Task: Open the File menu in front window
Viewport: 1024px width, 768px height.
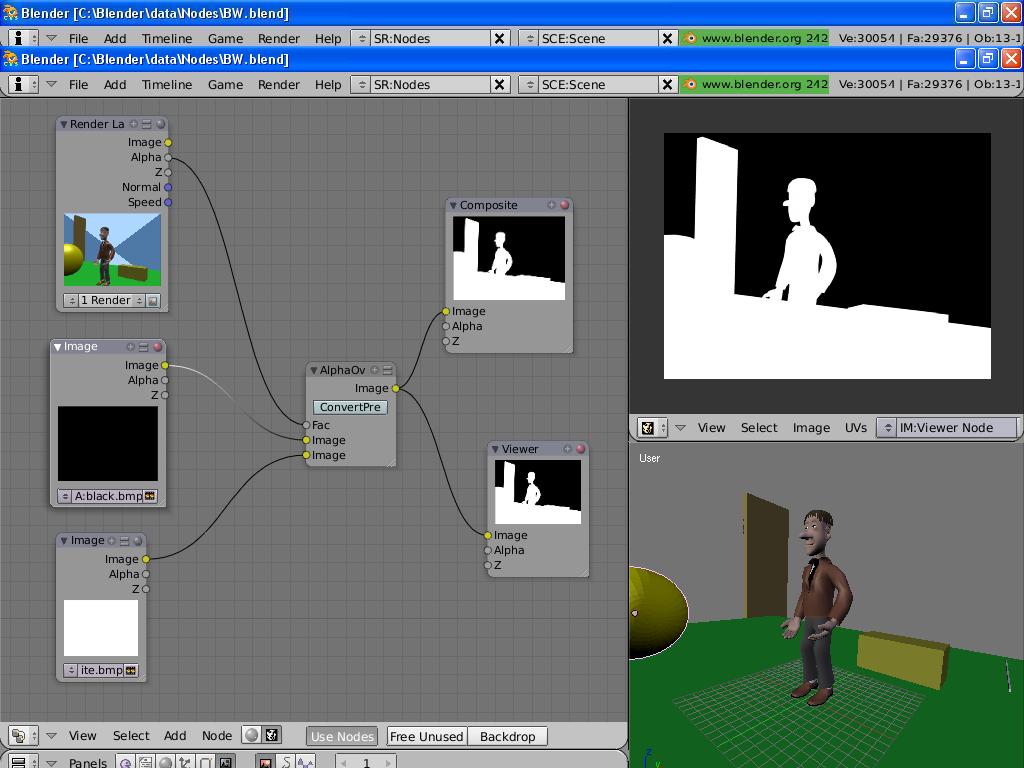Action: tap(78, 84)
